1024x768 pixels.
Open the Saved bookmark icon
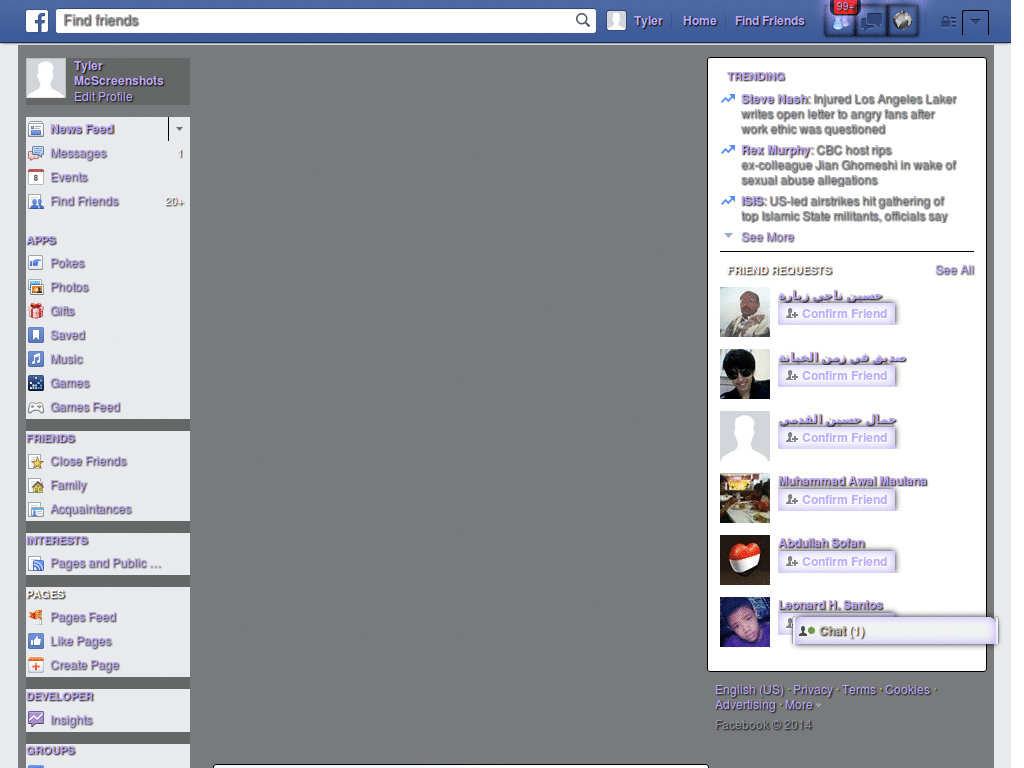pos(37,336)
